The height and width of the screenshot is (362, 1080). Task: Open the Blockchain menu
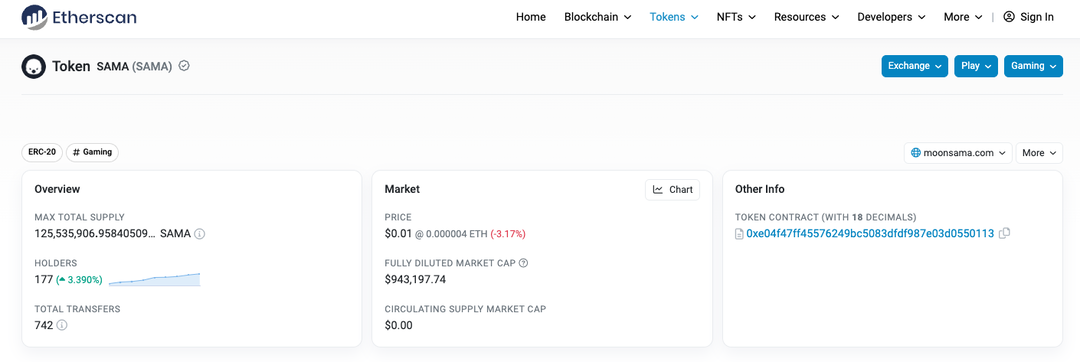[x=598, y=17]
